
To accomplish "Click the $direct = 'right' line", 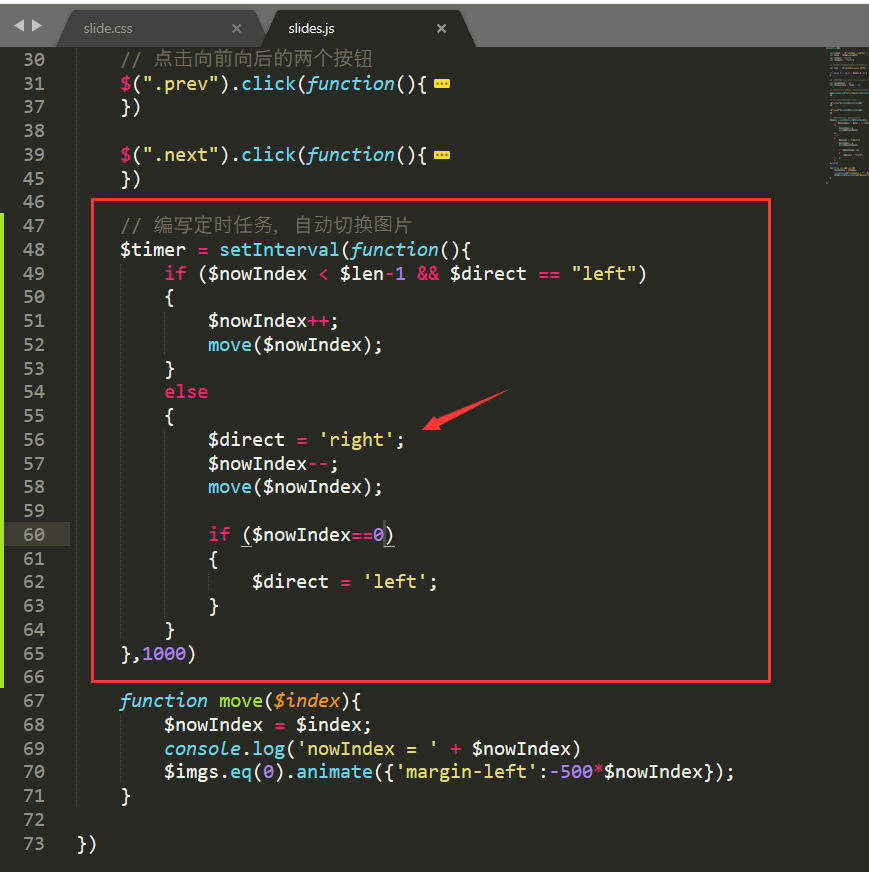I will 306,440.
